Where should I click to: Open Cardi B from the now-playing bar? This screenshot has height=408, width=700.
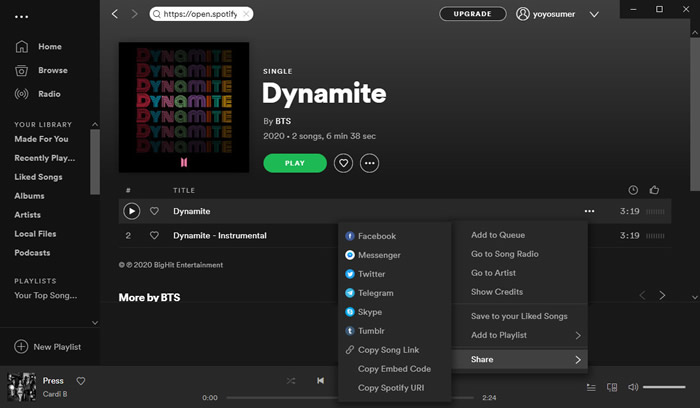coord(55,394)
